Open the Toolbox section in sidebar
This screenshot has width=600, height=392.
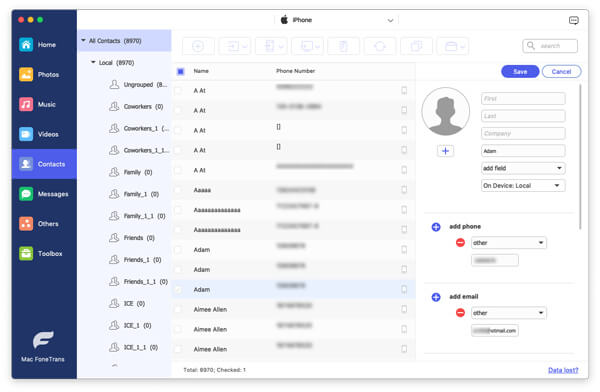(44, 253)
